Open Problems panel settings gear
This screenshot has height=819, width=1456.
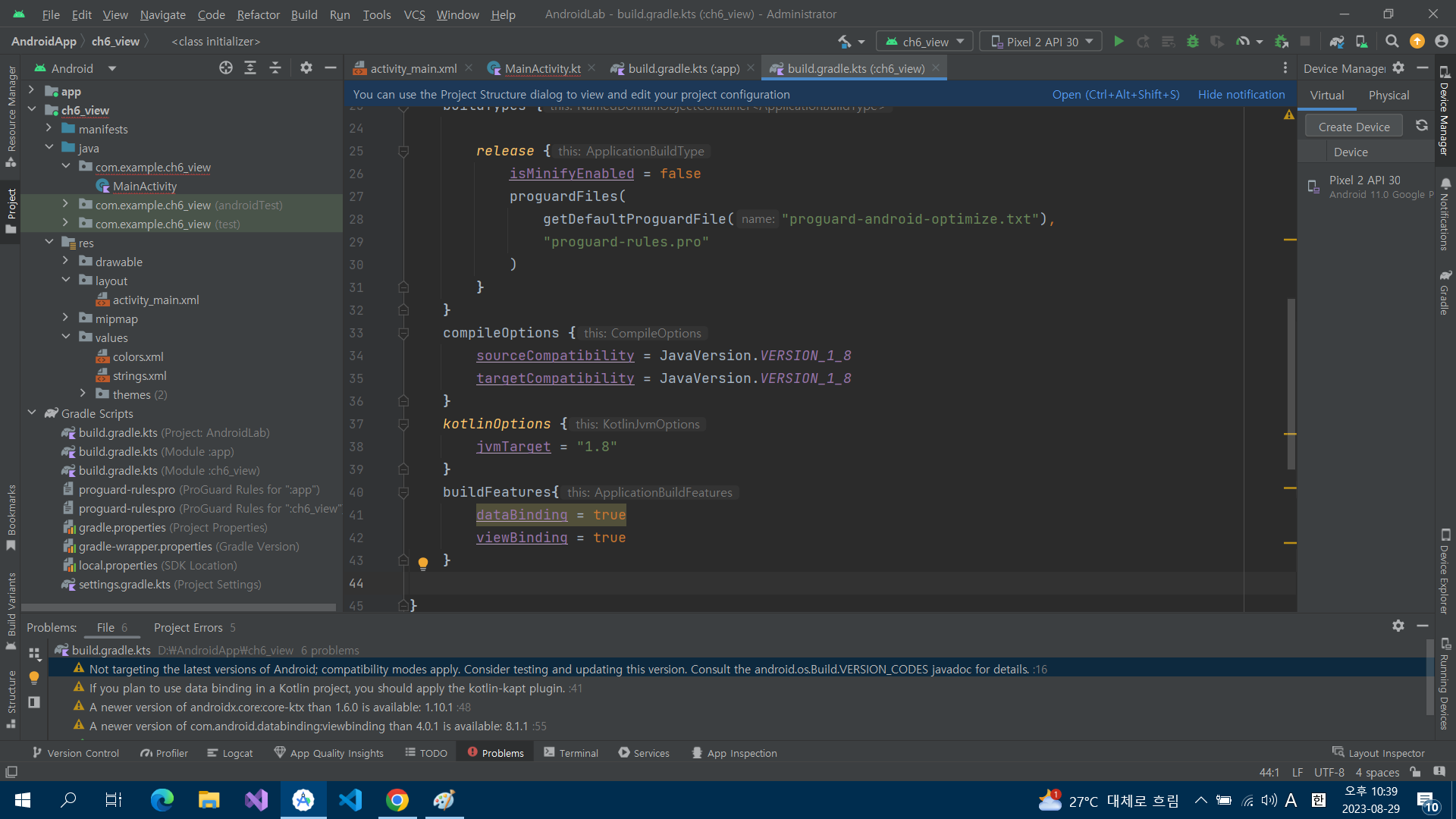click(1398, 626)
